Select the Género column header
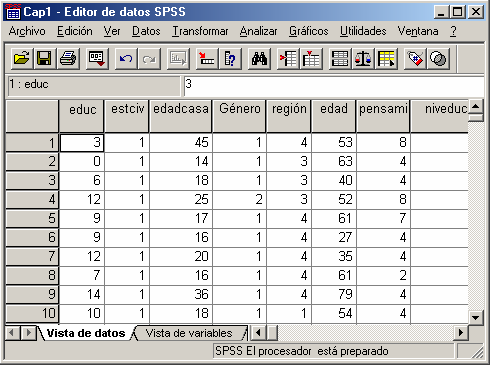The width and height of the screenshot is (490, 365). (239, 116)
